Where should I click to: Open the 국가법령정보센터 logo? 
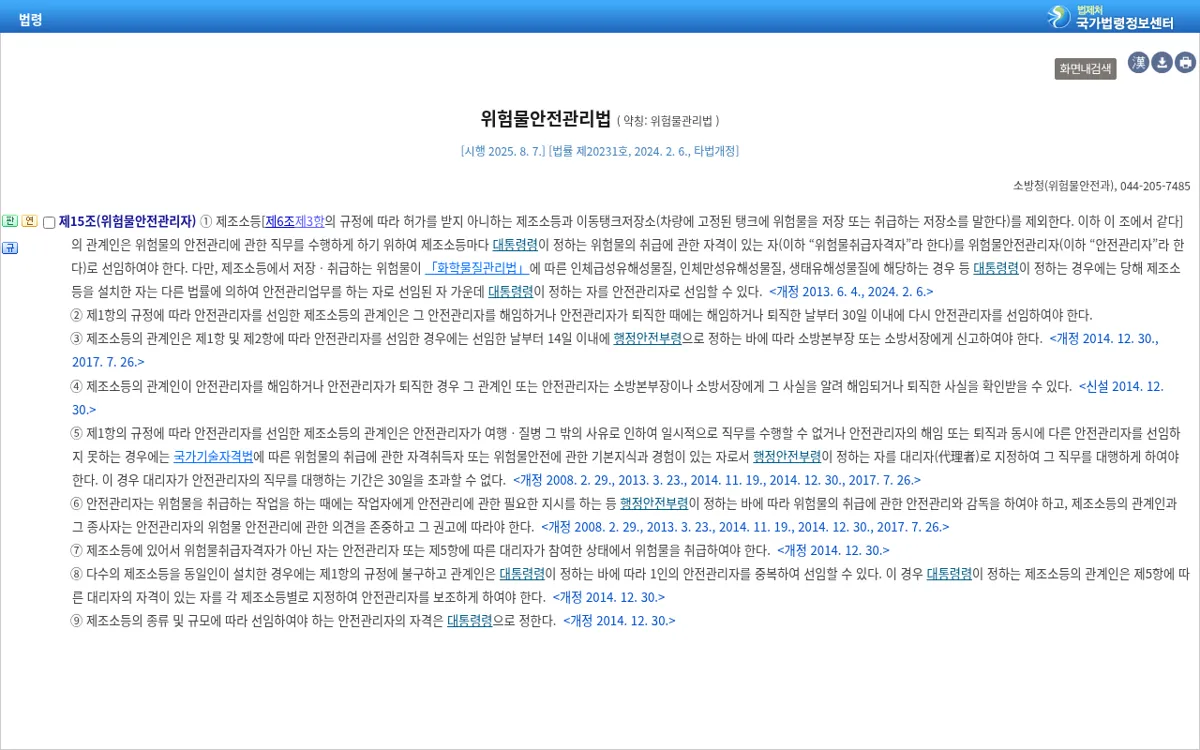(x=1109, y=17)
